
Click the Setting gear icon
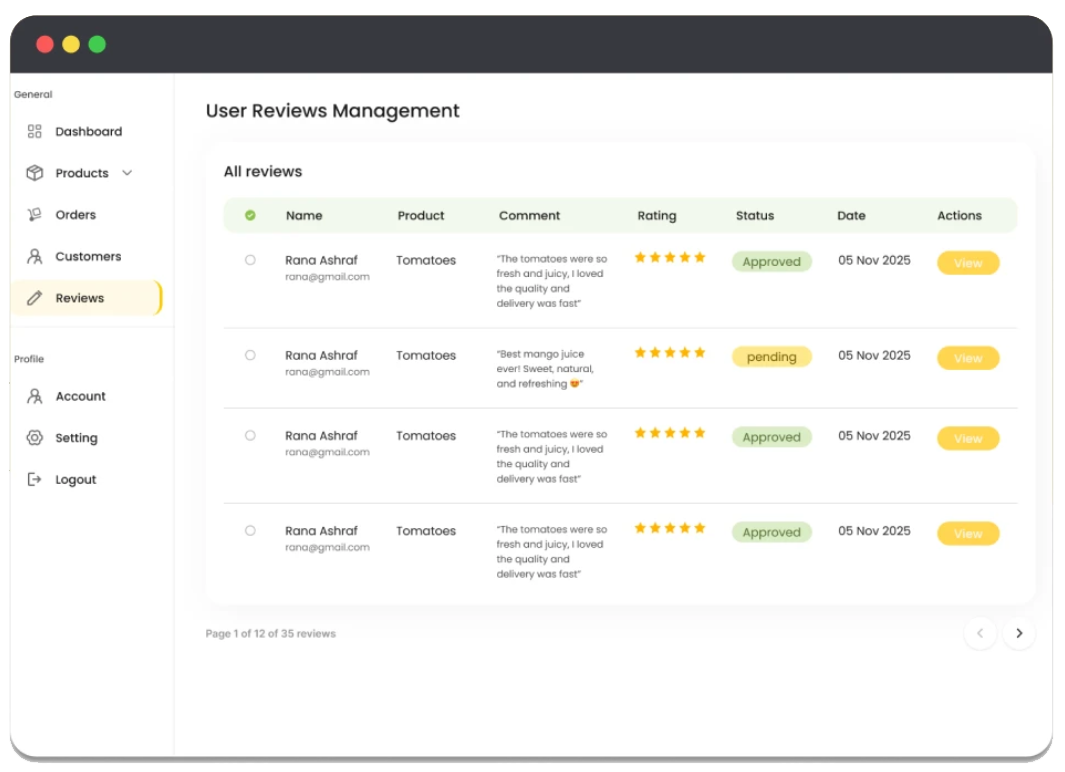(35, 438)
